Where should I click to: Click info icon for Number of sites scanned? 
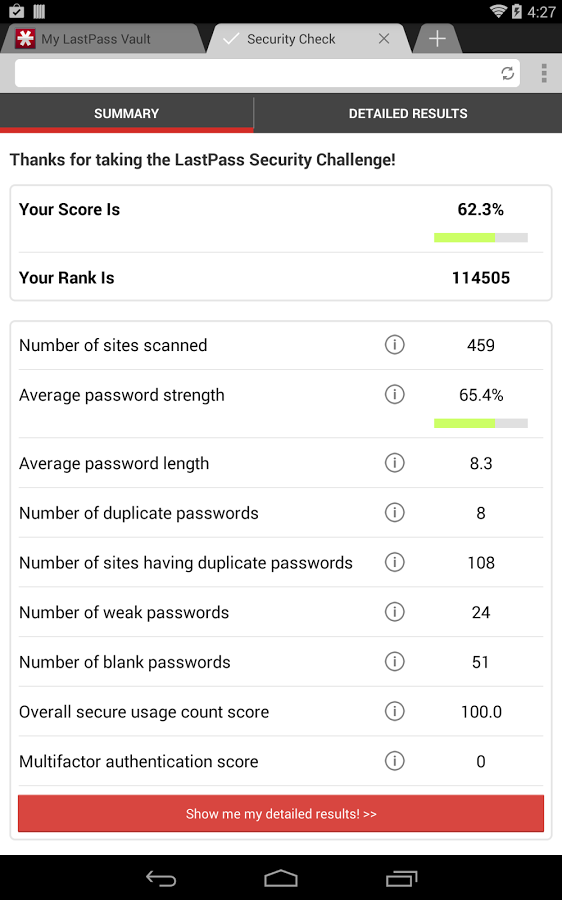tap(394, 345)
